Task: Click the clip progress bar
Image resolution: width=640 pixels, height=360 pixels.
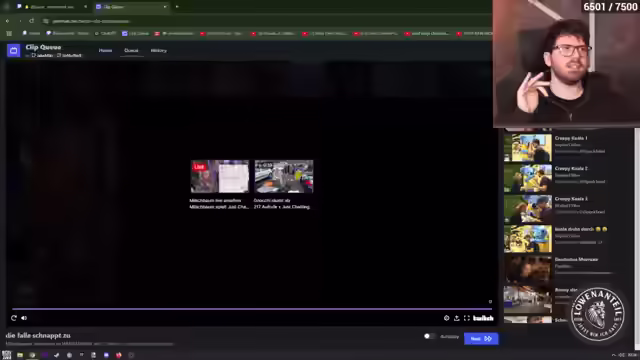Action: click(x=252, y=309)
